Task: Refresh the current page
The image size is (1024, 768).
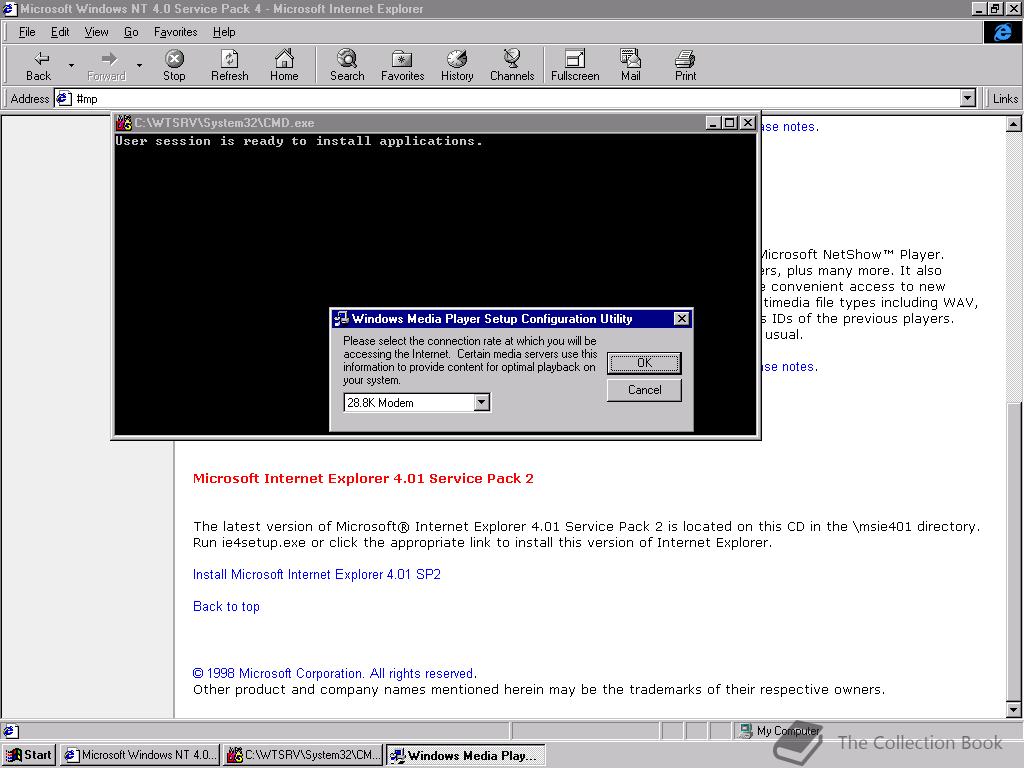Action: pos(230,65)
